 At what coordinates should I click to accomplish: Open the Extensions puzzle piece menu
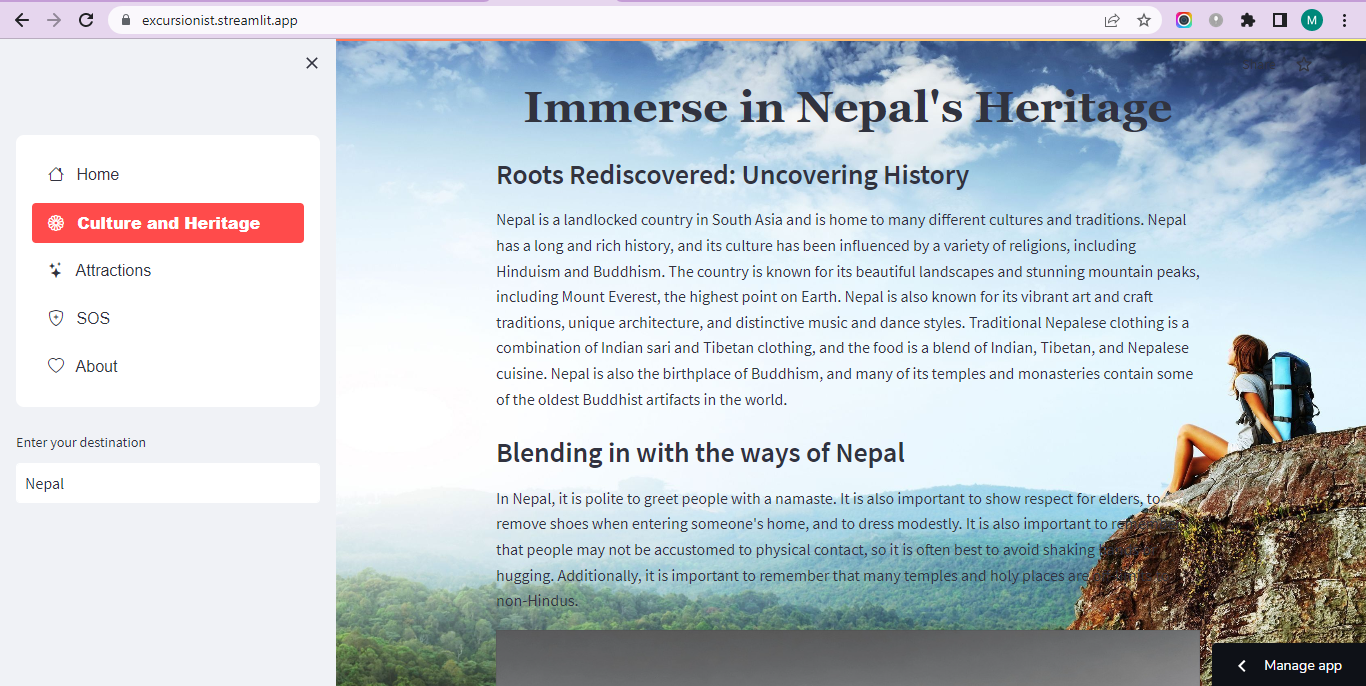(1247, 20)
